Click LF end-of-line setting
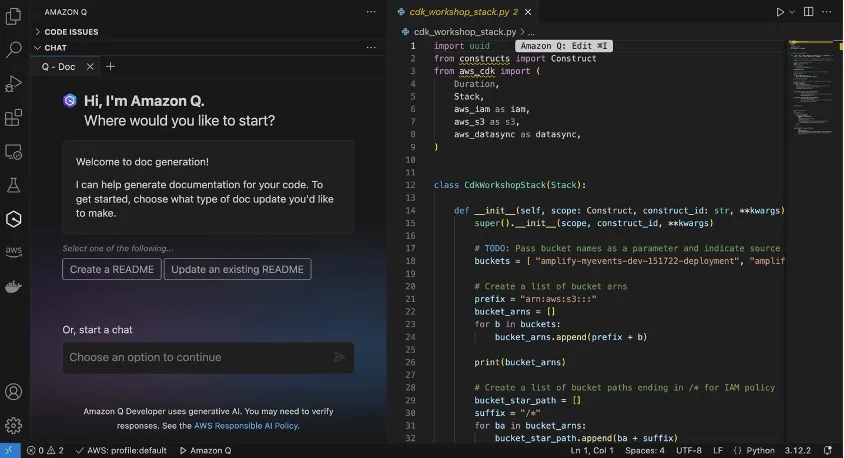This screenshot has width=844, height=458. point(718,450)
